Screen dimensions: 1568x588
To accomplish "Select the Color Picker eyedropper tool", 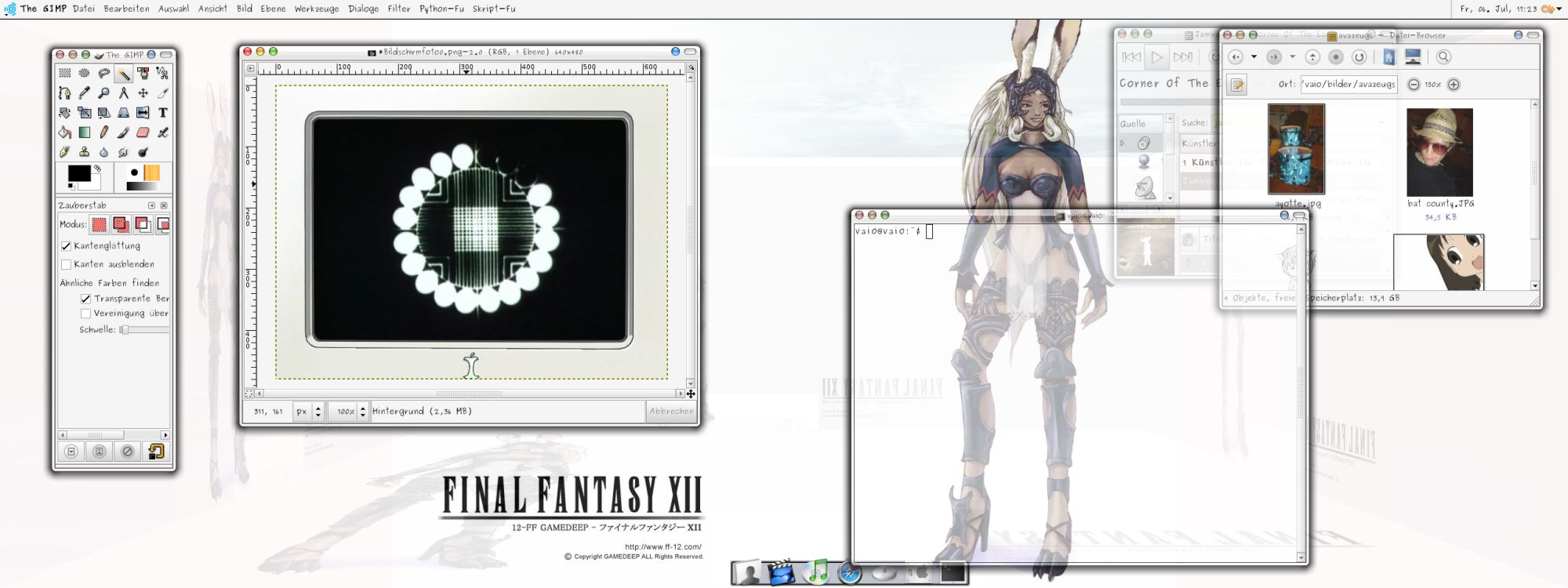I will (84, 93).
